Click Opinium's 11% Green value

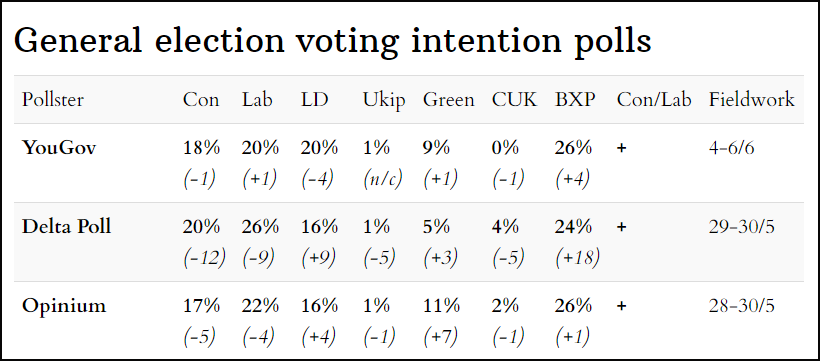441,306
